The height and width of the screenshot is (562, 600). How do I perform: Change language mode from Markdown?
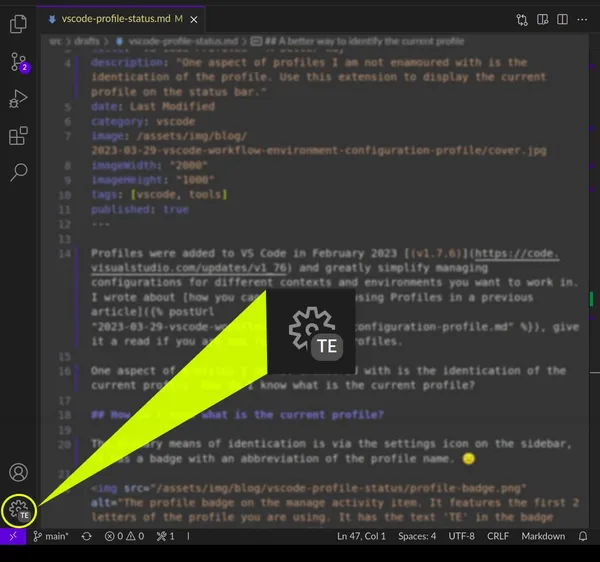[x=545, y=537]
